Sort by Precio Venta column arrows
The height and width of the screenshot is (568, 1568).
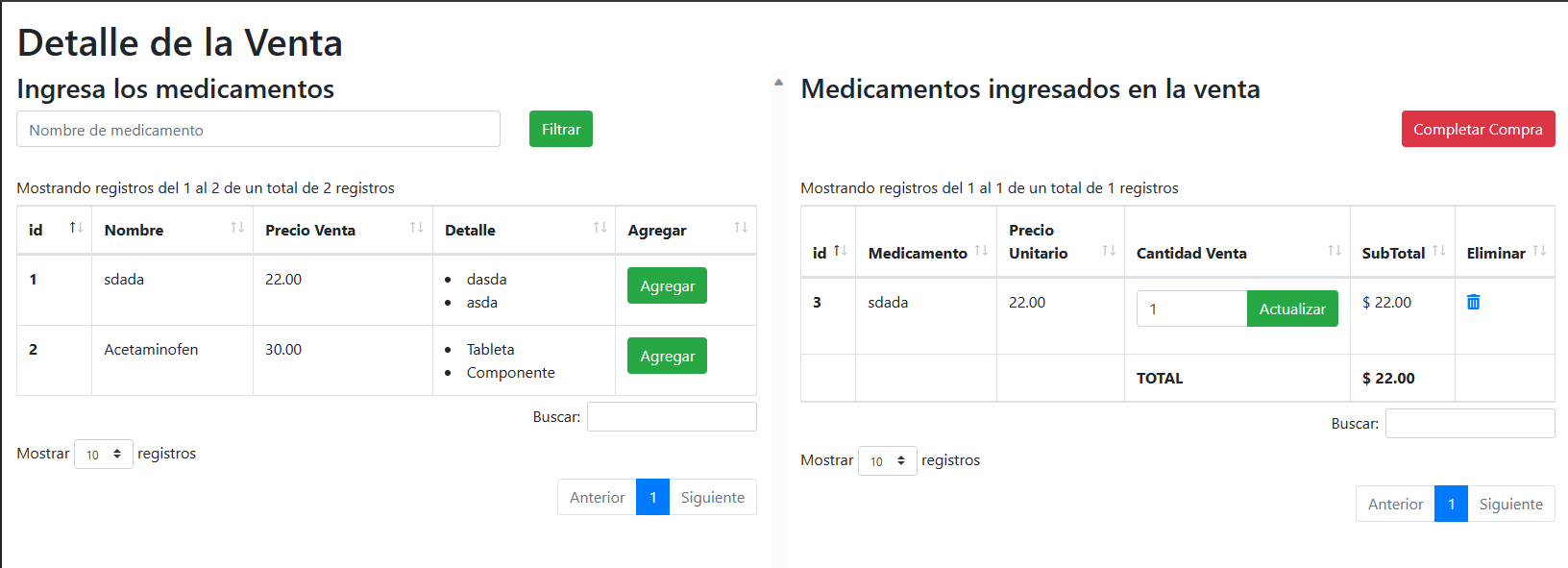(417, 228)
